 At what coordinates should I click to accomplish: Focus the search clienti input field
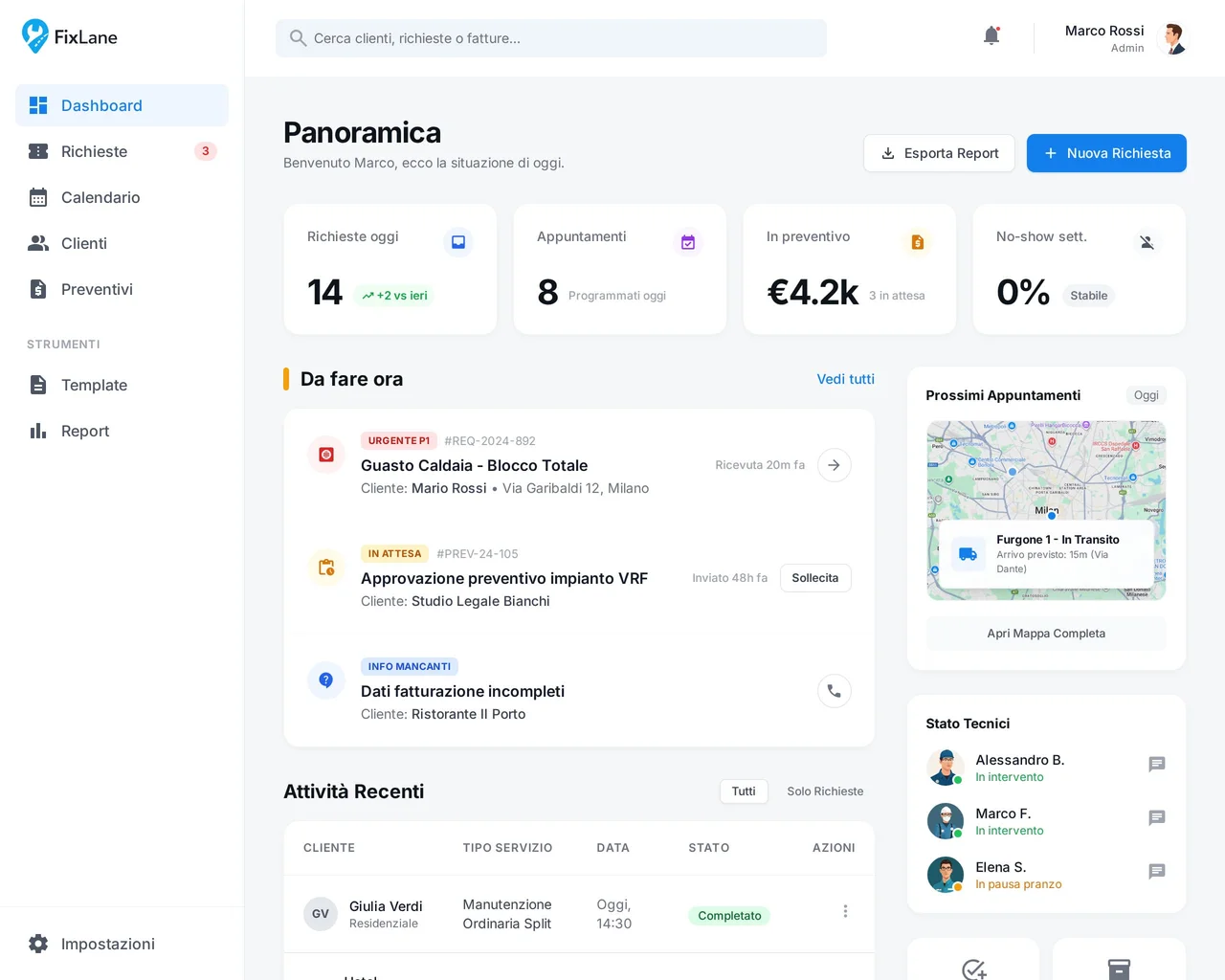551,38
